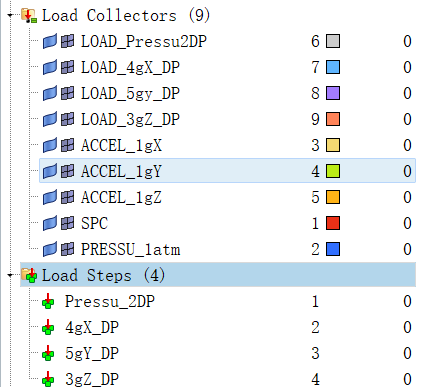Click ID value 6 of LOAD_Pressu2DP

tap(315, 41)
